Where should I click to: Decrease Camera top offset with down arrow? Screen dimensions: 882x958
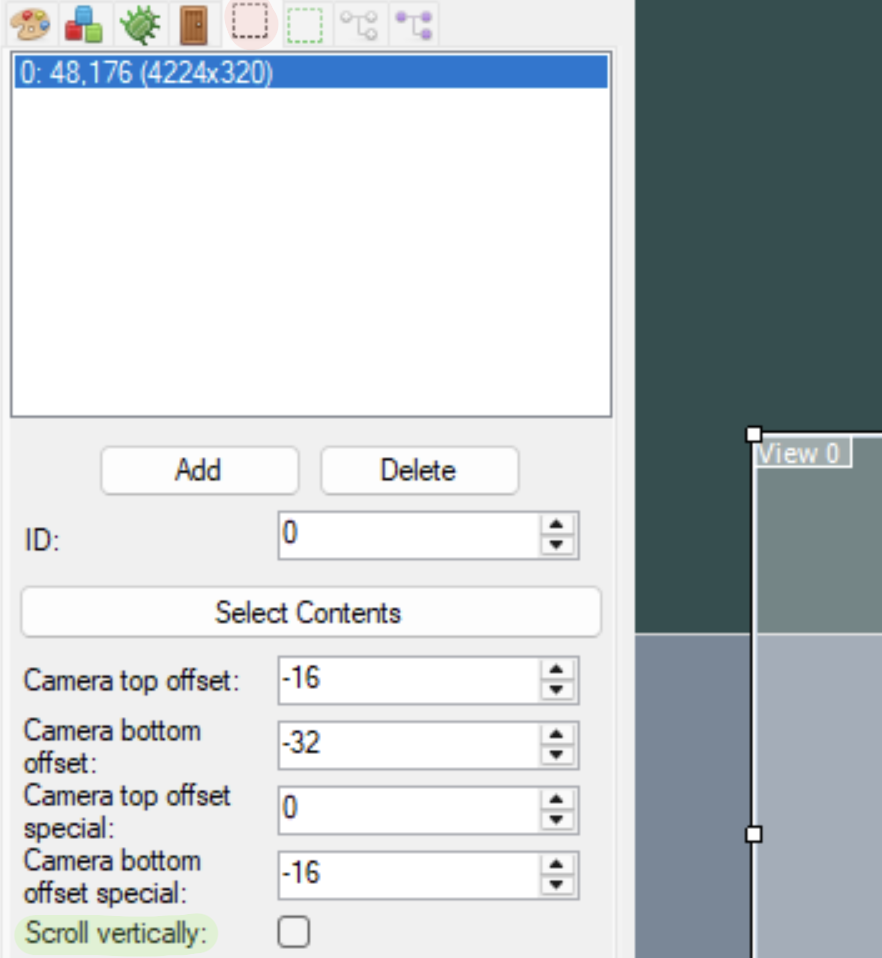[x=556, y=690]
